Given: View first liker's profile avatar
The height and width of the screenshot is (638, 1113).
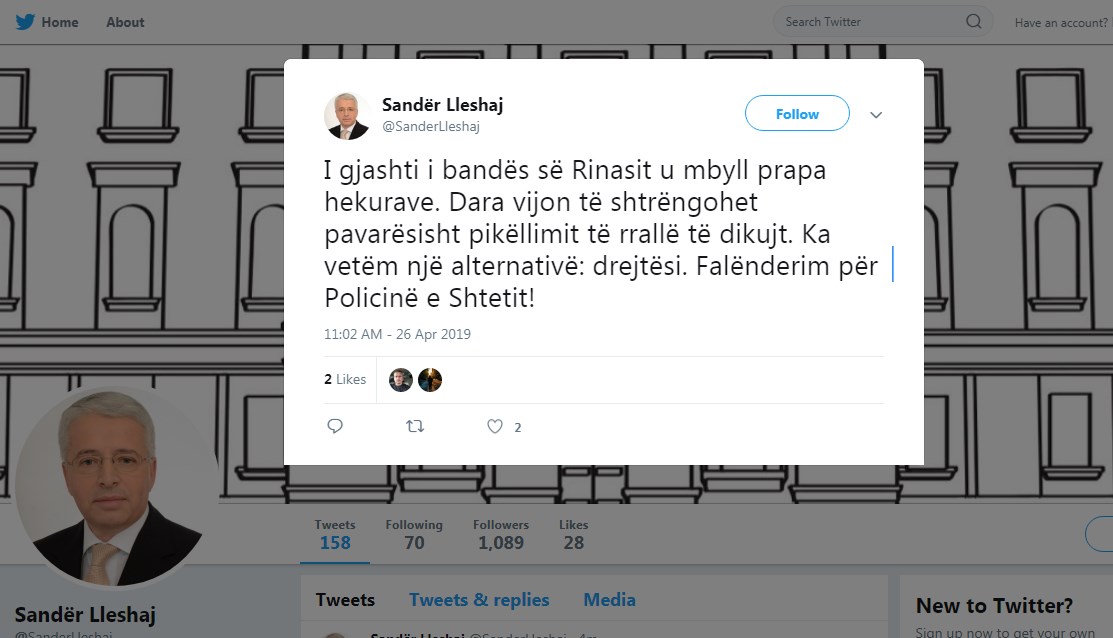Looking at the screenshot, I should tap(400, 380).
